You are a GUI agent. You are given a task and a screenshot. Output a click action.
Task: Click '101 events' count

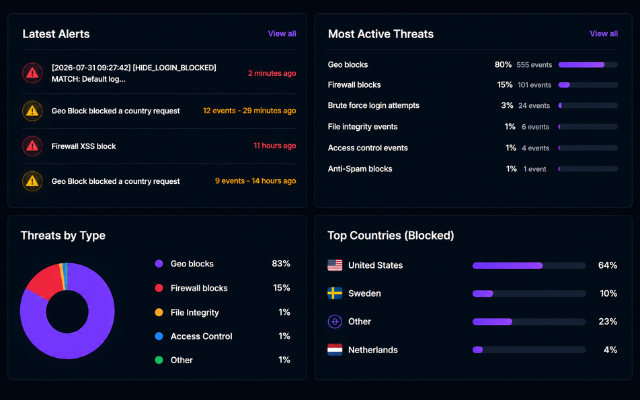pyautogui.click(x=534, y=85)
